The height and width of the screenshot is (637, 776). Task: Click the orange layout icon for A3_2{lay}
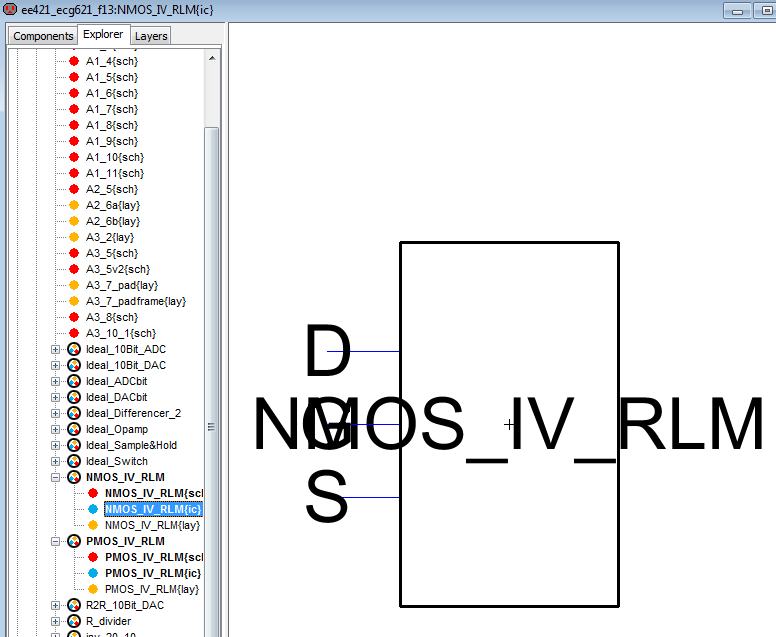coord(74,237)
